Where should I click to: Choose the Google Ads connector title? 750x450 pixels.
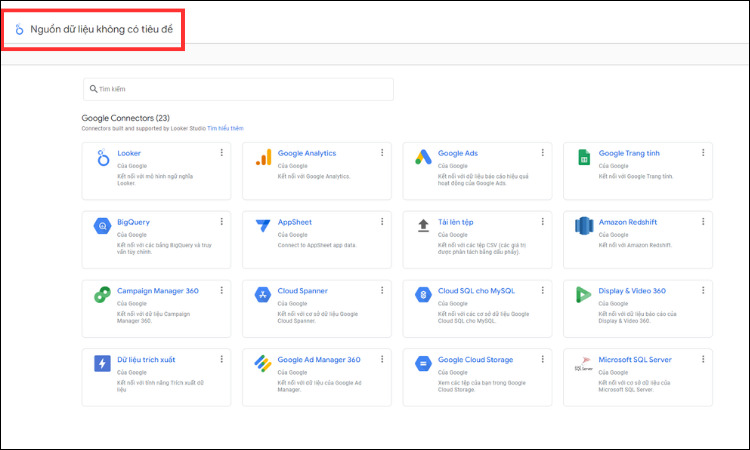click(458, 153)
